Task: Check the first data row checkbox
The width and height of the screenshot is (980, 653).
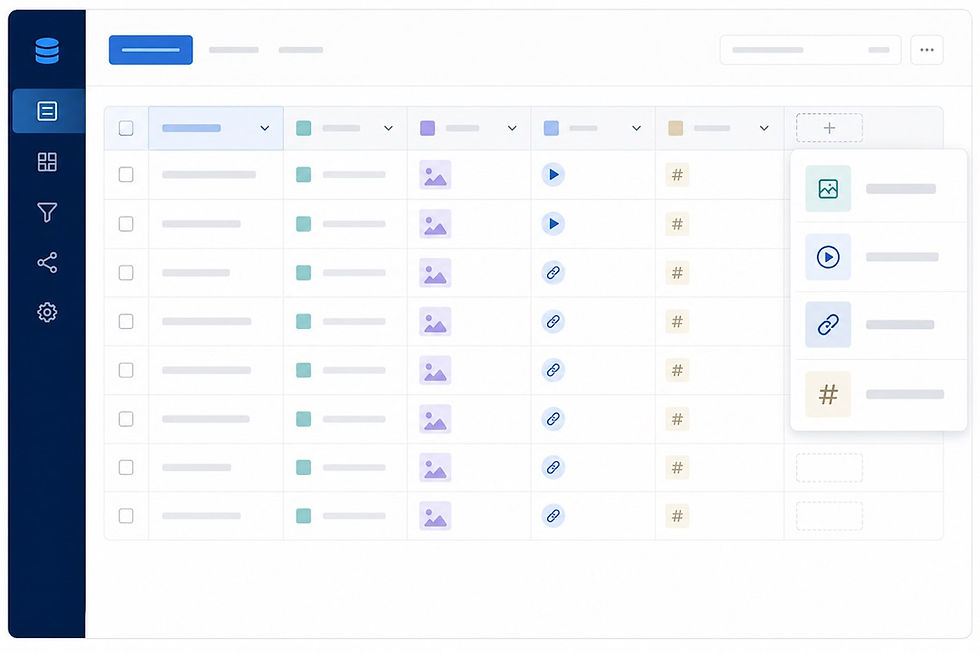Action: point(126,174)
